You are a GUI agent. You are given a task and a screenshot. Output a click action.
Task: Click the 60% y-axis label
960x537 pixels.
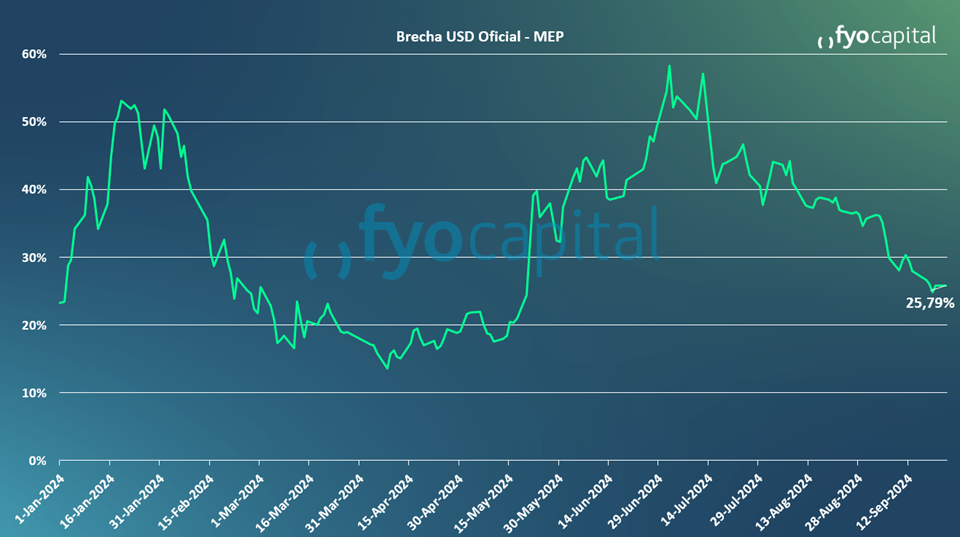tap(34, 54)
